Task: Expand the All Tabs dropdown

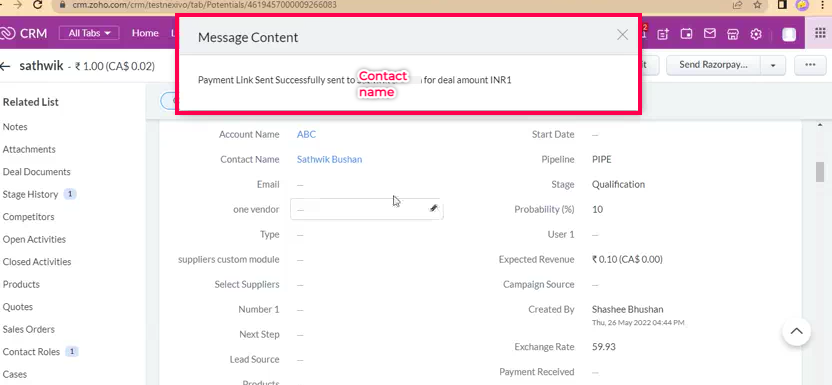Action: click(x=89, y=33)
